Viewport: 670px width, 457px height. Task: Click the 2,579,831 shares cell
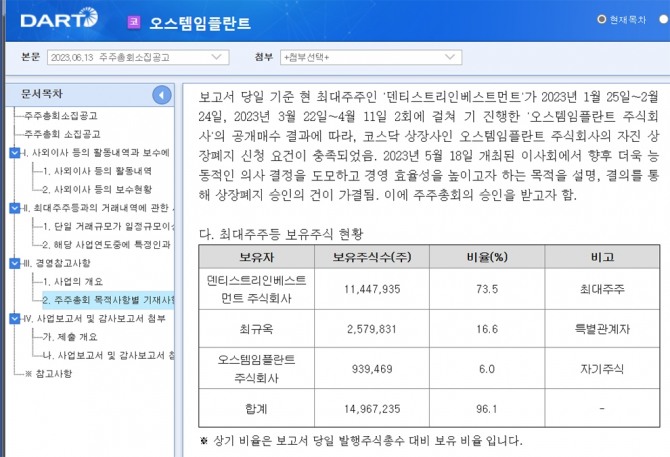[x=372, y=329]
